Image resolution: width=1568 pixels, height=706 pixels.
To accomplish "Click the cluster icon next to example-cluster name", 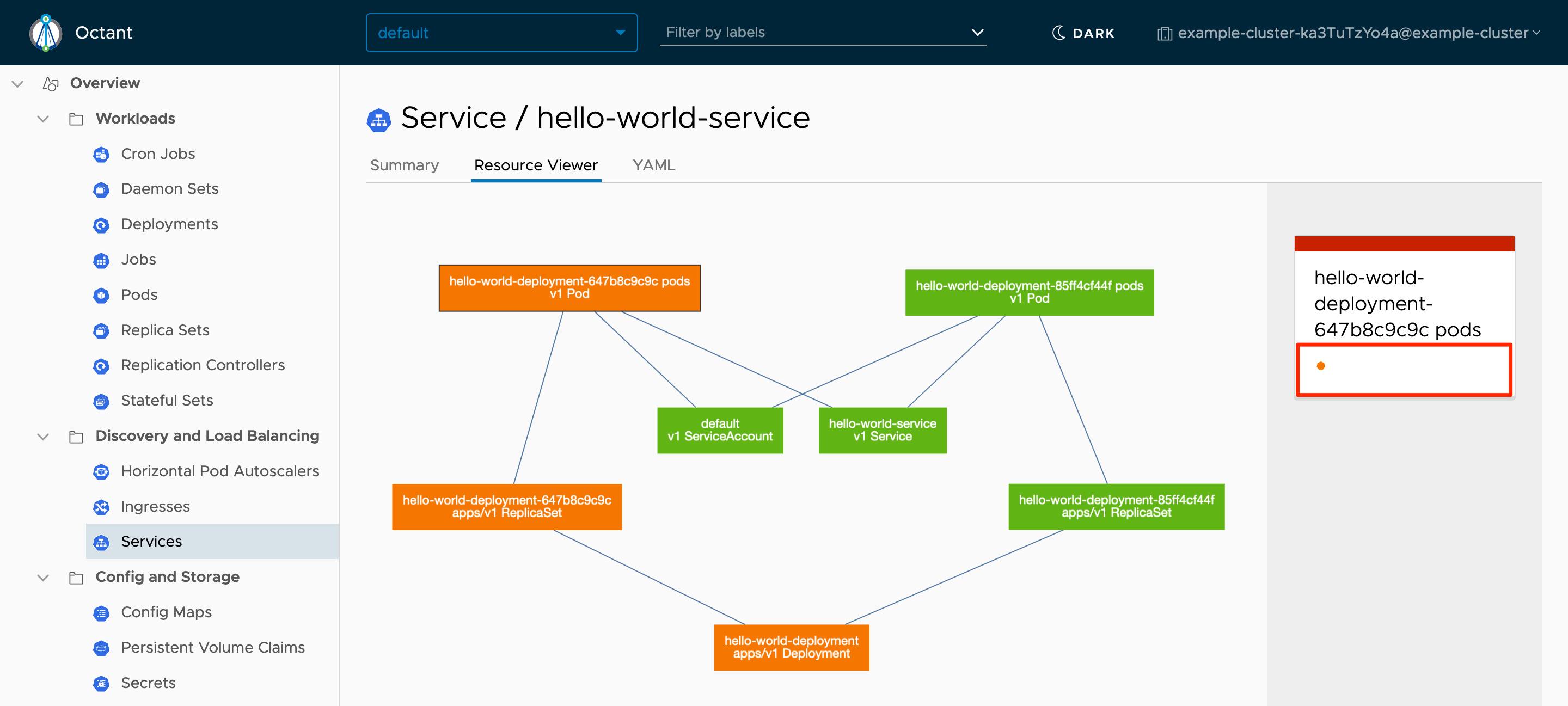I will point(1165,33).
